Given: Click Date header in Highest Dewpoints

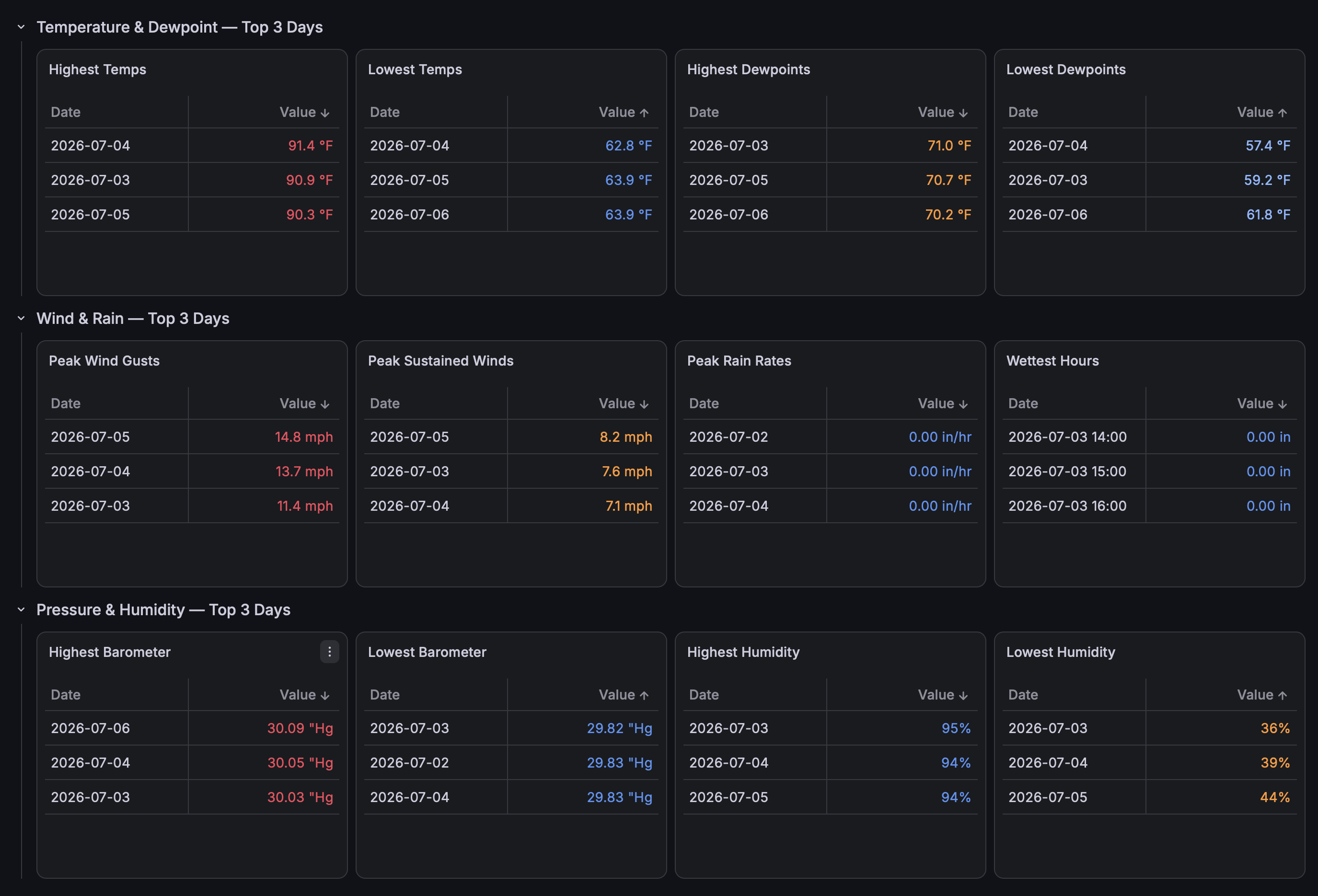Looking at the screenshot, I should pyautogui.click(x=705, y=112).
